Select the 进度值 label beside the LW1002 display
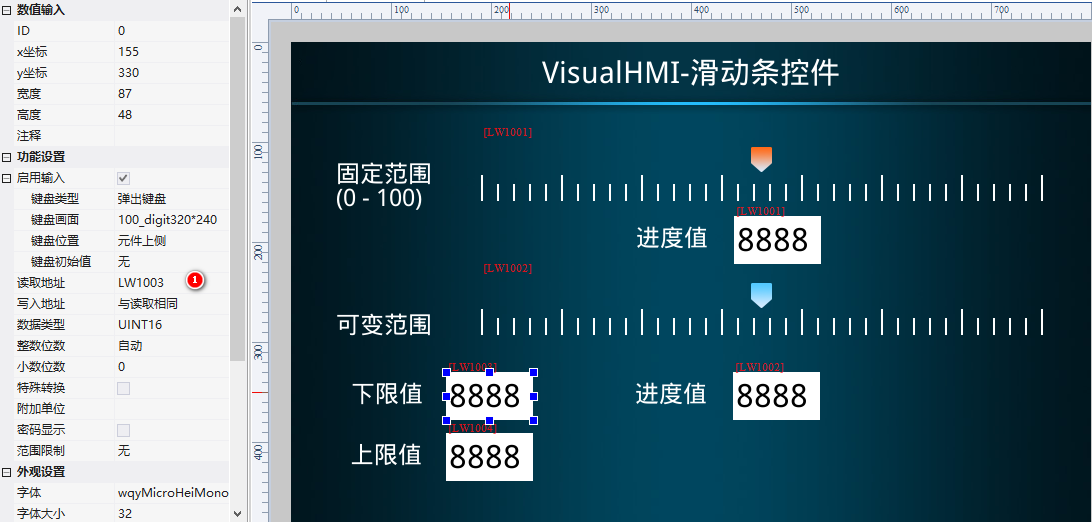 point(671,393)
